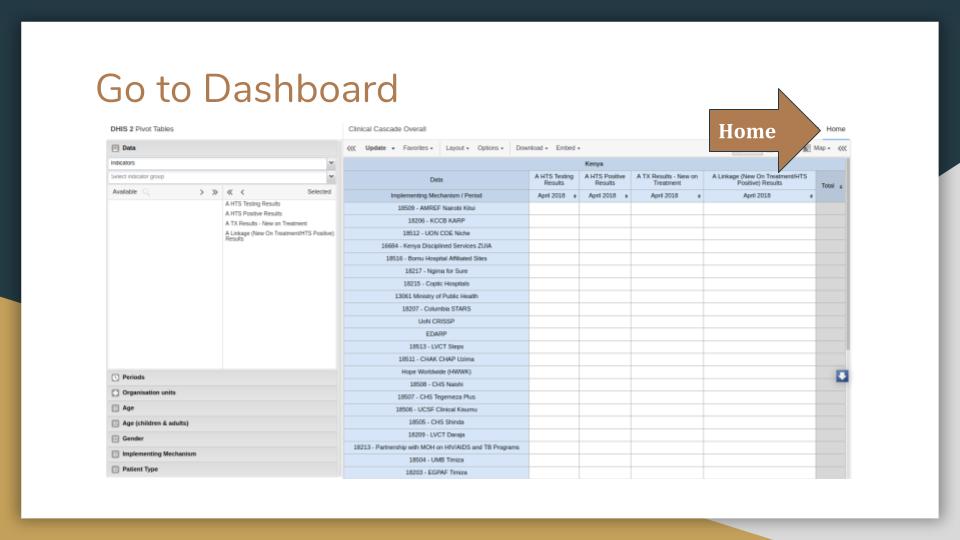Expand the Organisation units panel

[223, 392]
